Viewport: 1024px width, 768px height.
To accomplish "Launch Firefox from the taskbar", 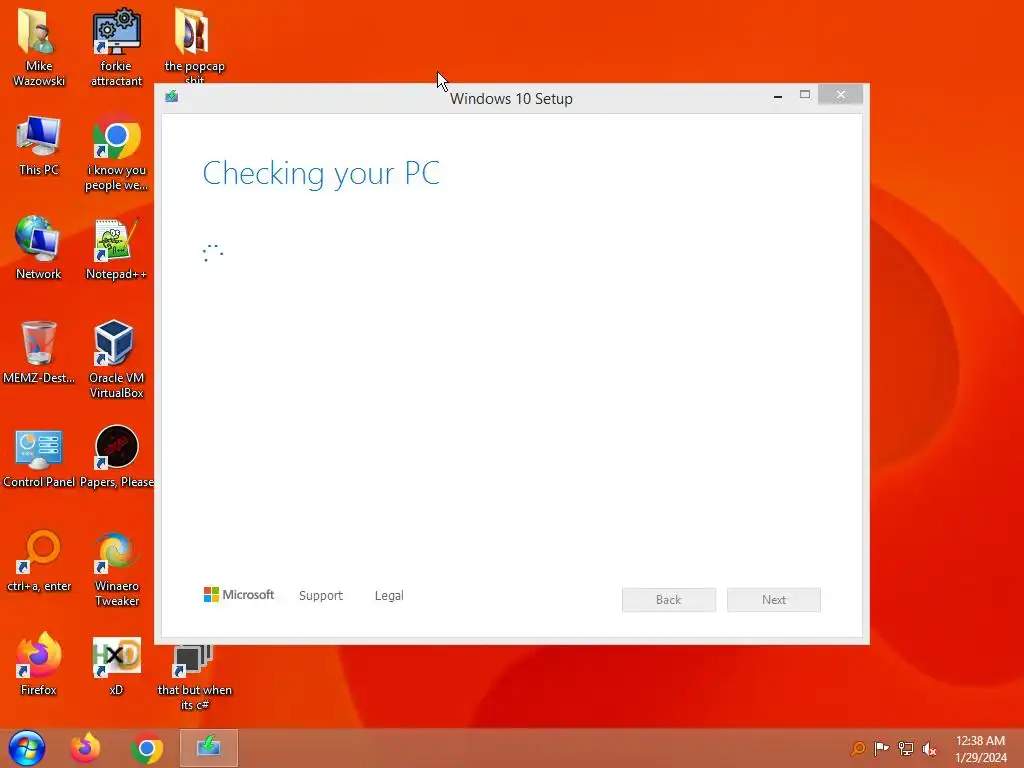I will point(86,748).
